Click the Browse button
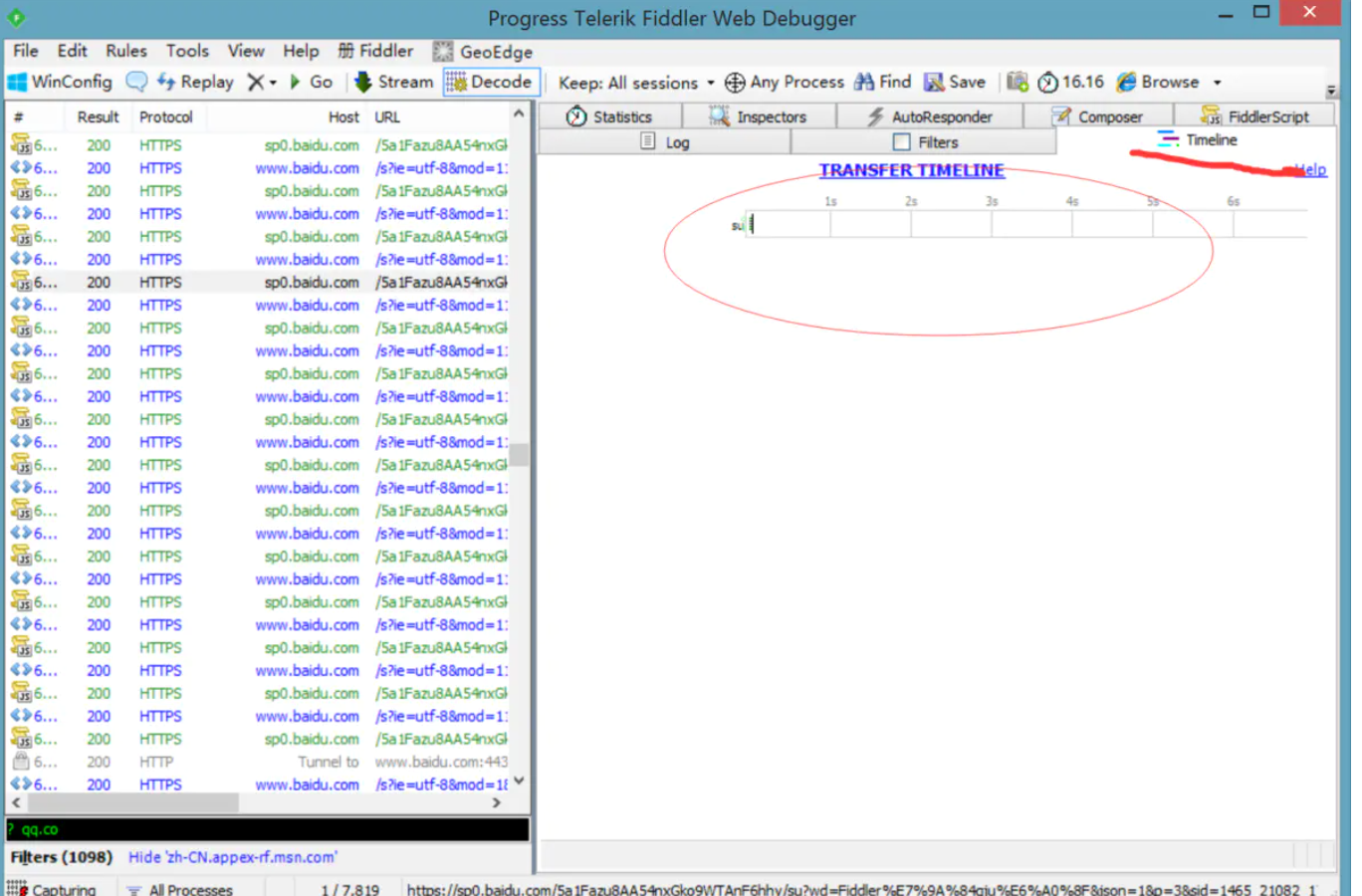The height and width of the screenshot is (896, 1362). 1158,83
